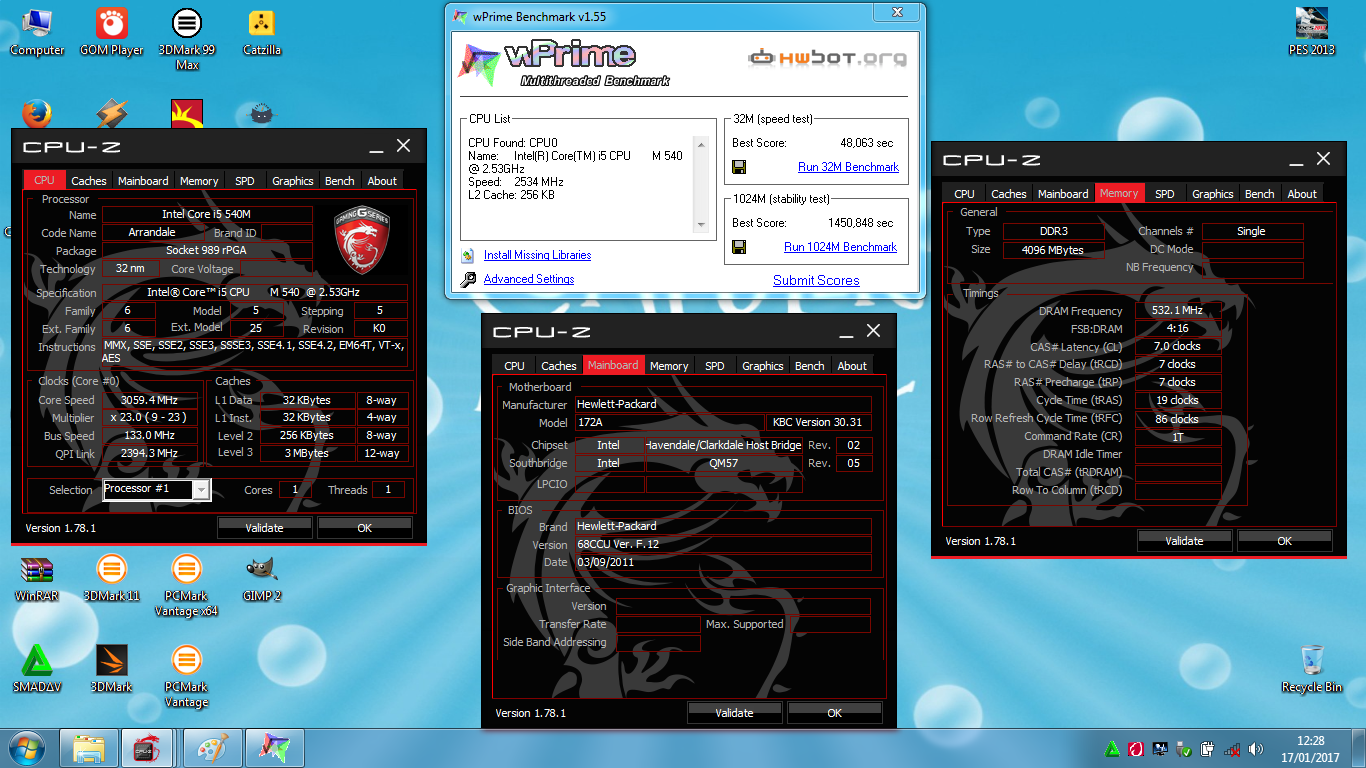Select the Code Name value Arrandale
1366x768 pixels.
(x=152, y=232)
